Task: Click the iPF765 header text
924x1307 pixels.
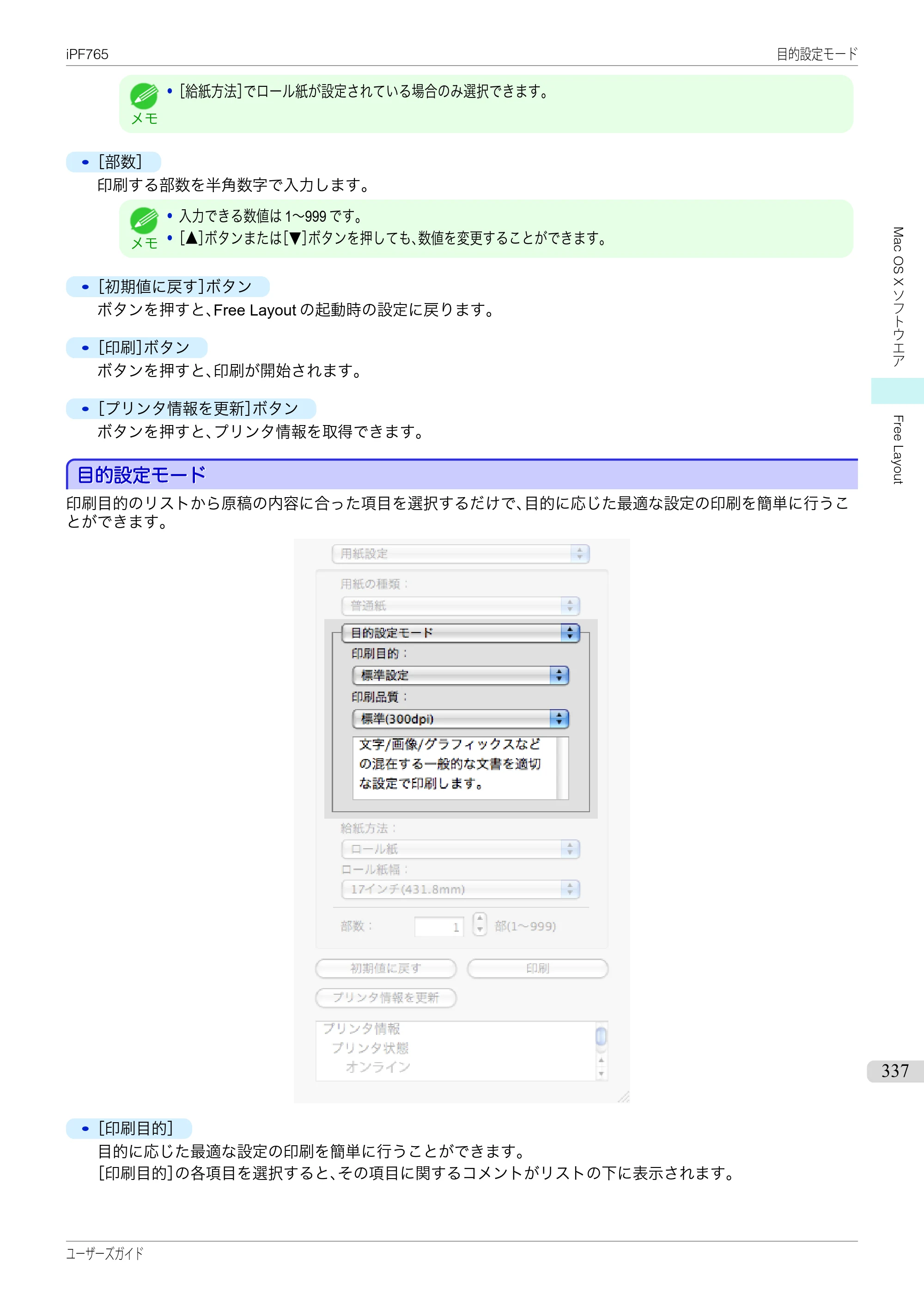Action: [x=87, y=54]
